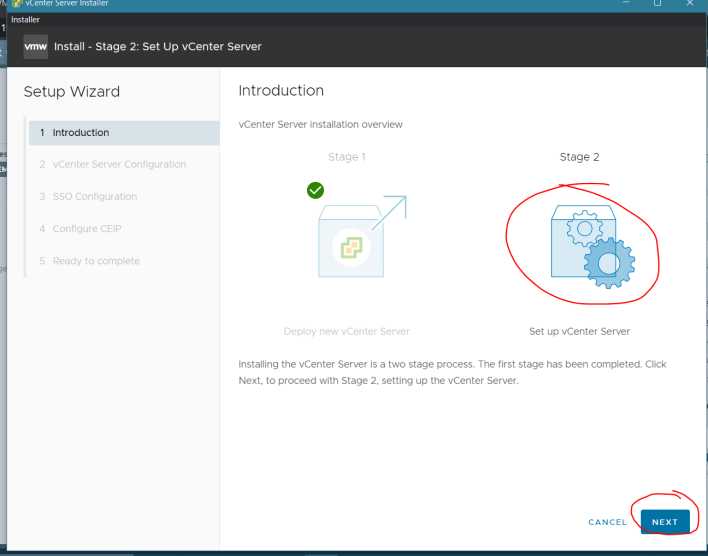Screen dimensions: 708x556
Task: Click Install - Stage 2 header title
Action: pos(158,47)
